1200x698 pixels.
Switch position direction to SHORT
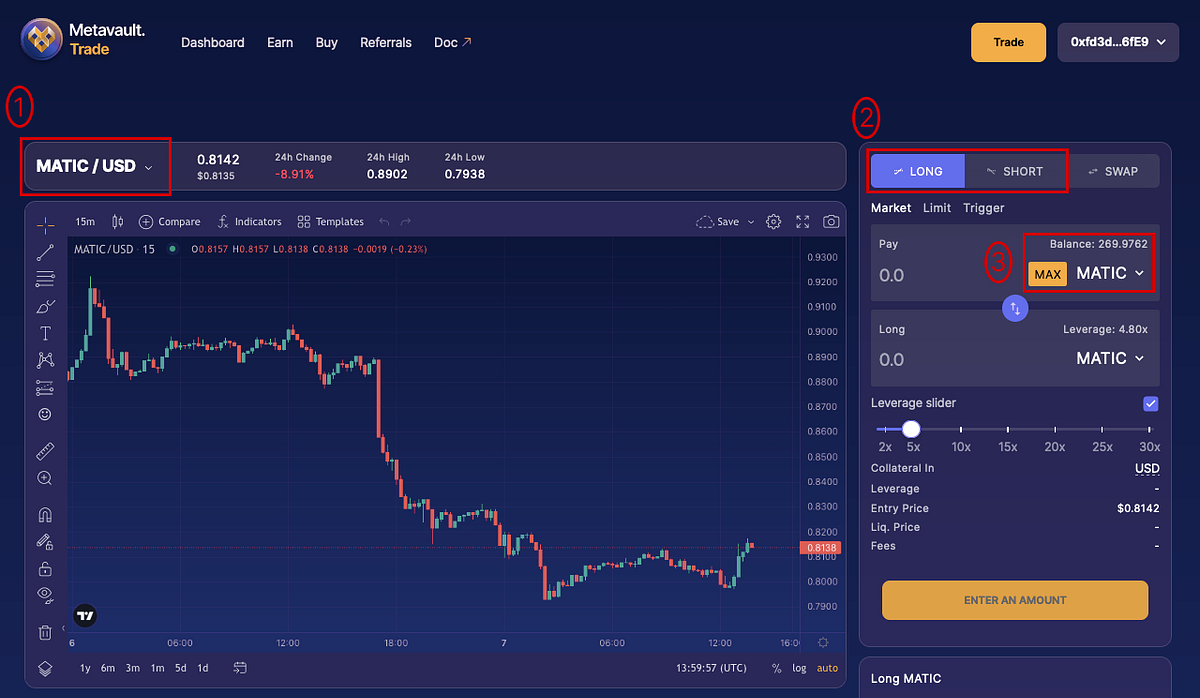tap(1016, 171)
